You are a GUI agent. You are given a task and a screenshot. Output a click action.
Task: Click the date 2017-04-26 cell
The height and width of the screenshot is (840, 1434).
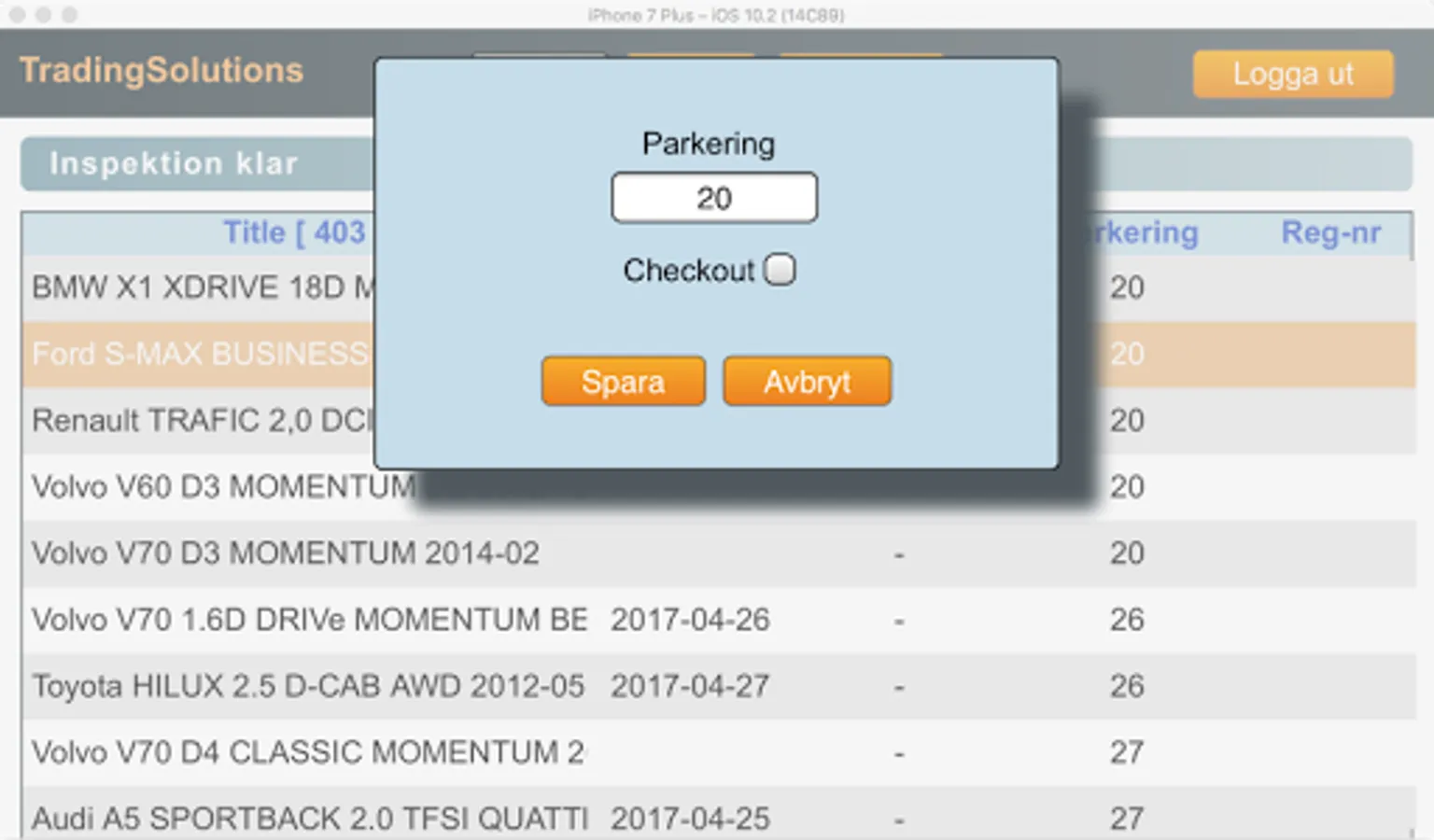pyautogui.click(x=690, y=619)
